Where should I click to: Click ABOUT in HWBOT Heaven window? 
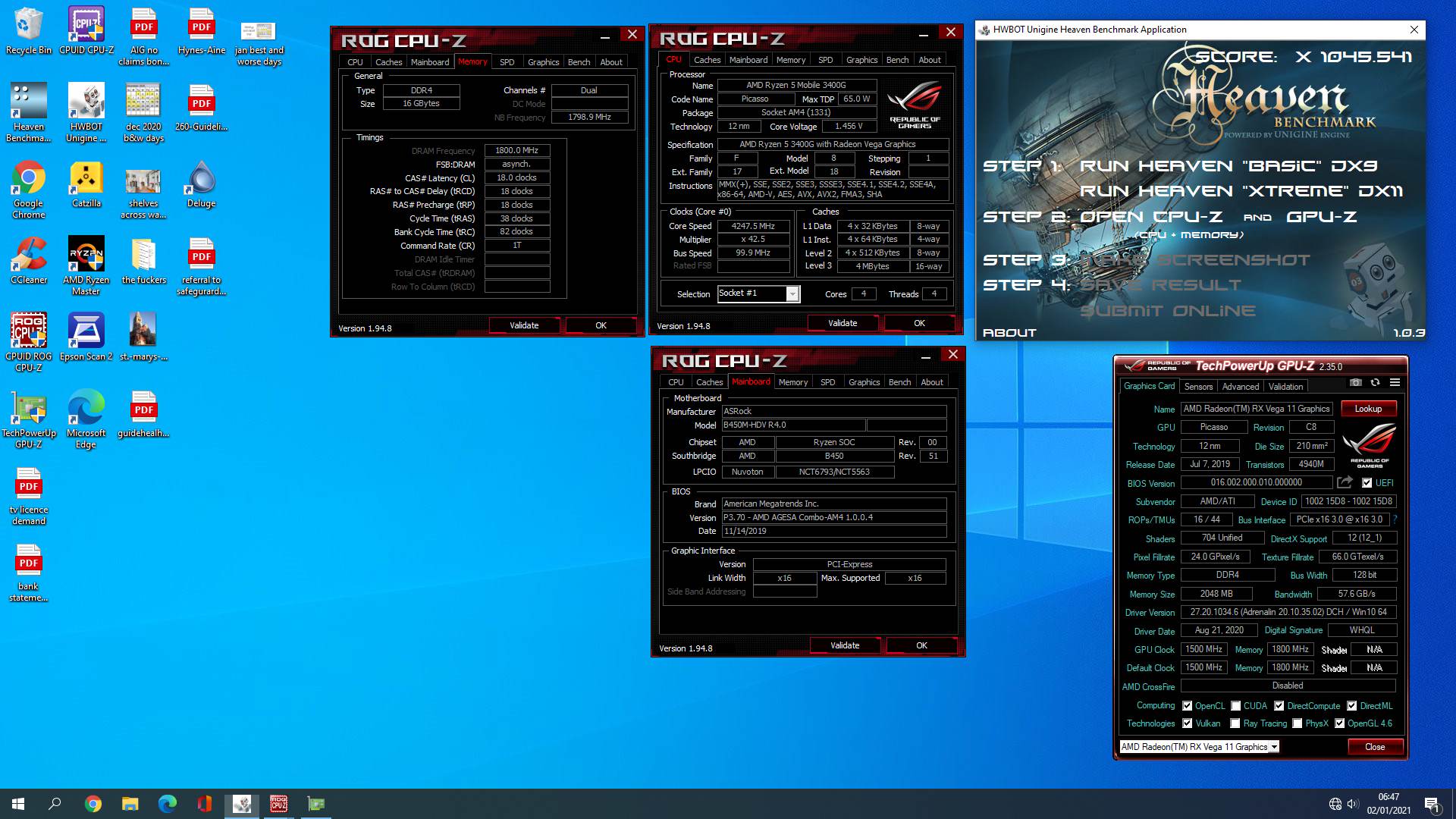pos(1009,333)
